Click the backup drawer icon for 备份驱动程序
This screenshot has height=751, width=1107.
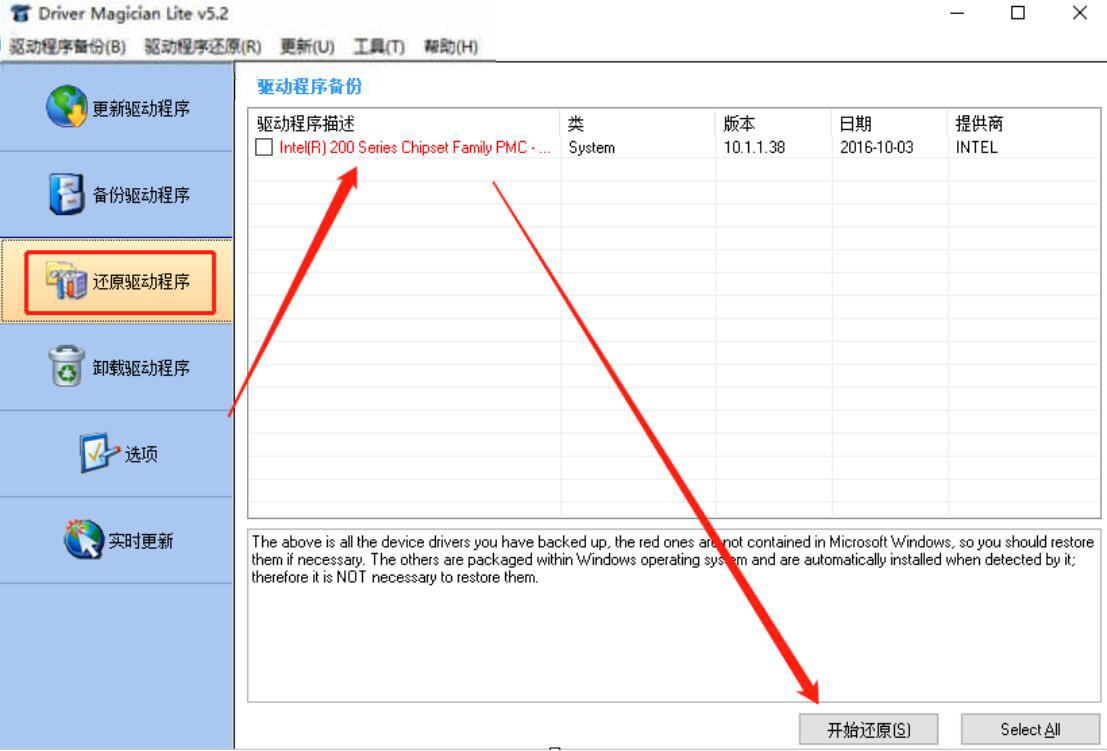(x=67, y=194)
